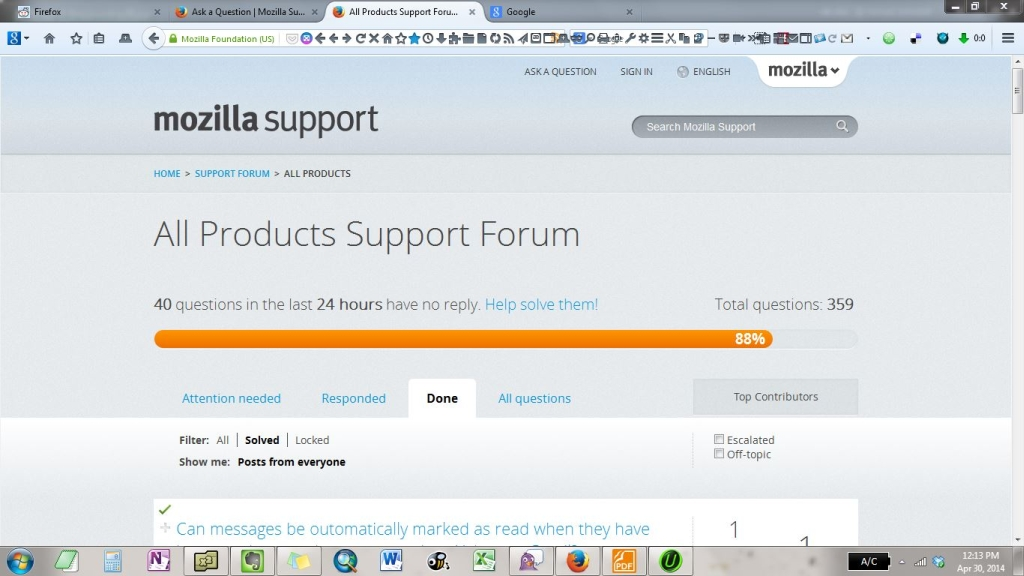Click the green padlock site identity icon

coord(173,39)
